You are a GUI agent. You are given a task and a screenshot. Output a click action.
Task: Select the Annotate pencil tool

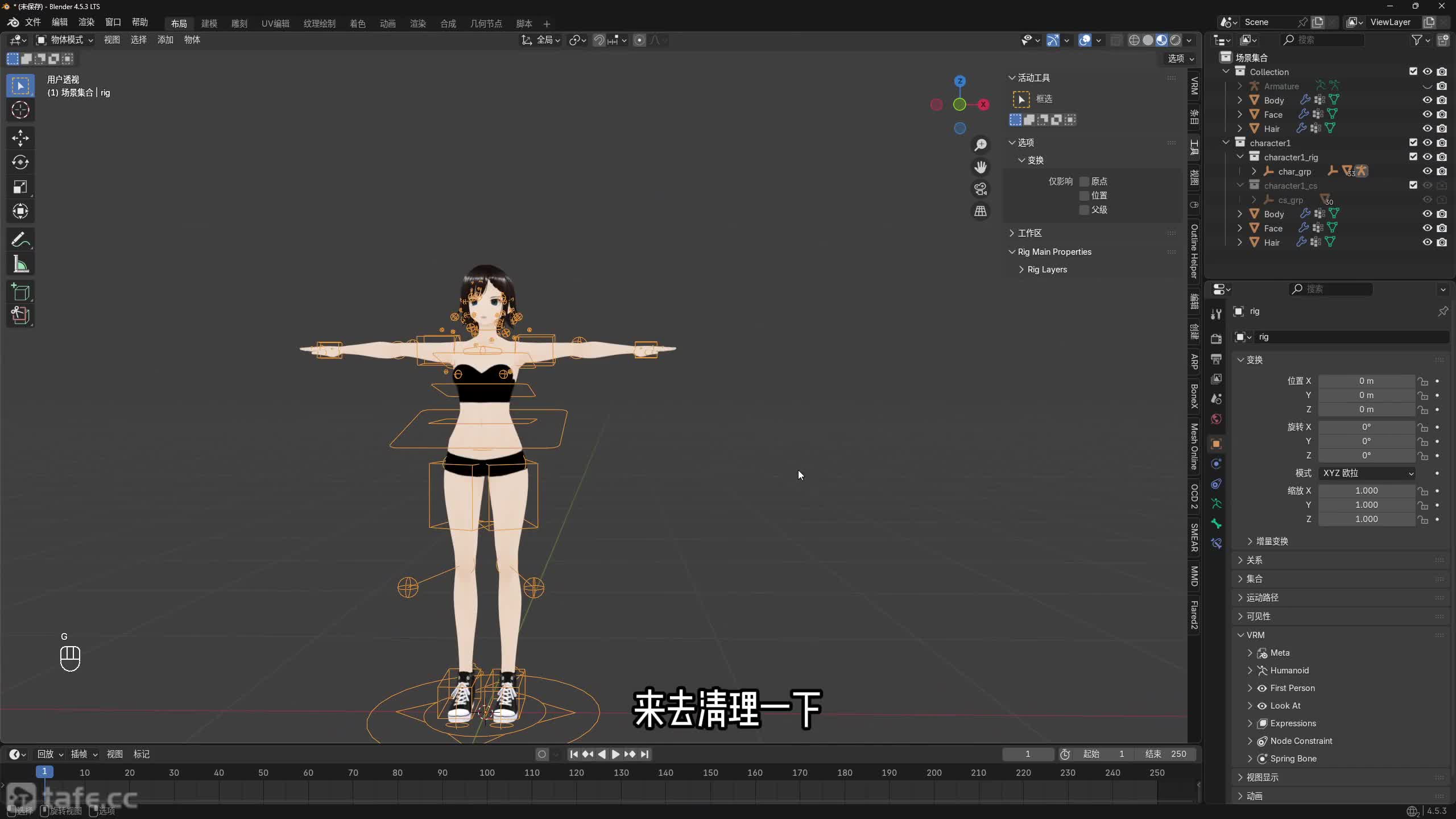pos(20,239)
